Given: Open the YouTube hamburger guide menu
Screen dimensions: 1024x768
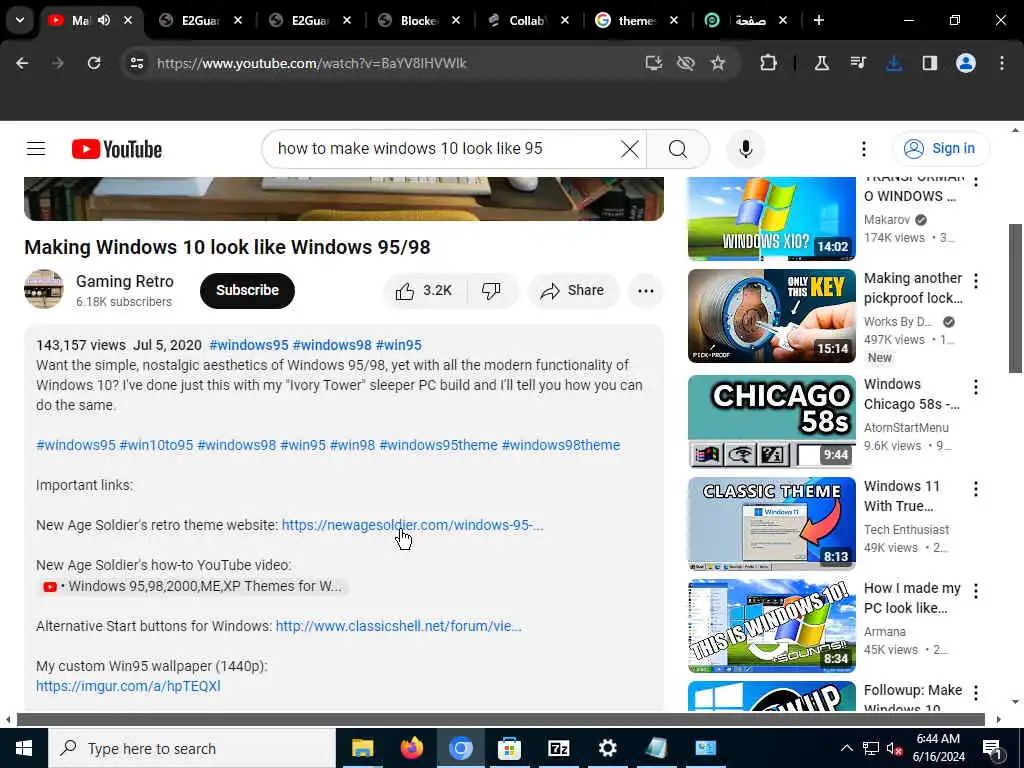Looking at the screenshot, I should [36, 149].
